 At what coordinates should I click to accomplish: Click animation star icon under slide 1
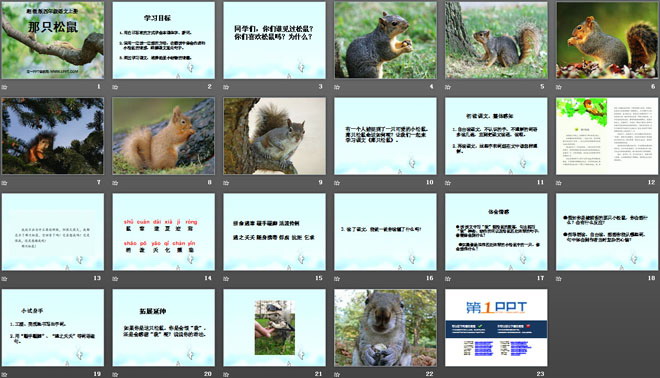(x=5, y=87)
